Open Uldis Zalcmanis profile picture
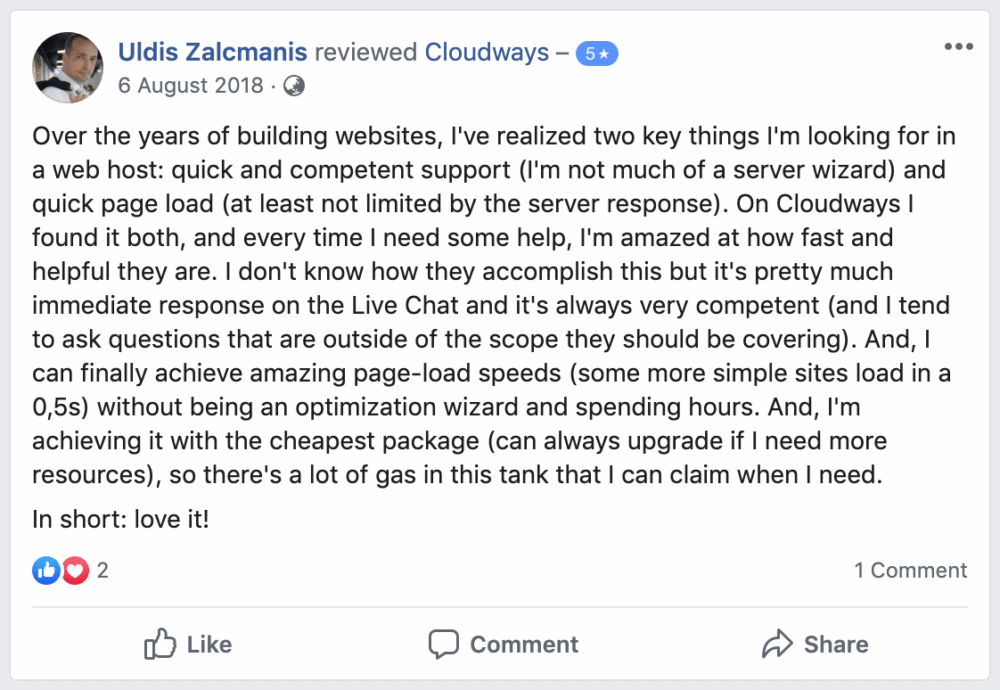The width and height of the screenshot is (1000, 690). click(68, 67)
